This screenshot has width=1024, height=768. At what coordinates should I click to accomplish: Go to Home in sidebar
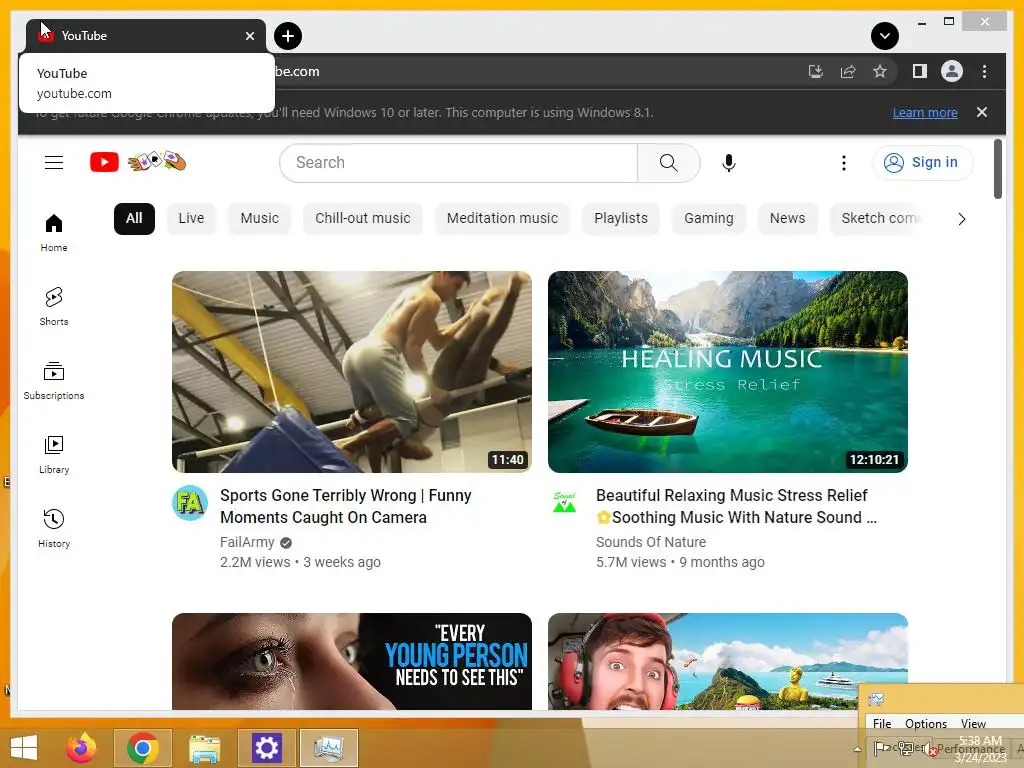[x=54, y=232]
